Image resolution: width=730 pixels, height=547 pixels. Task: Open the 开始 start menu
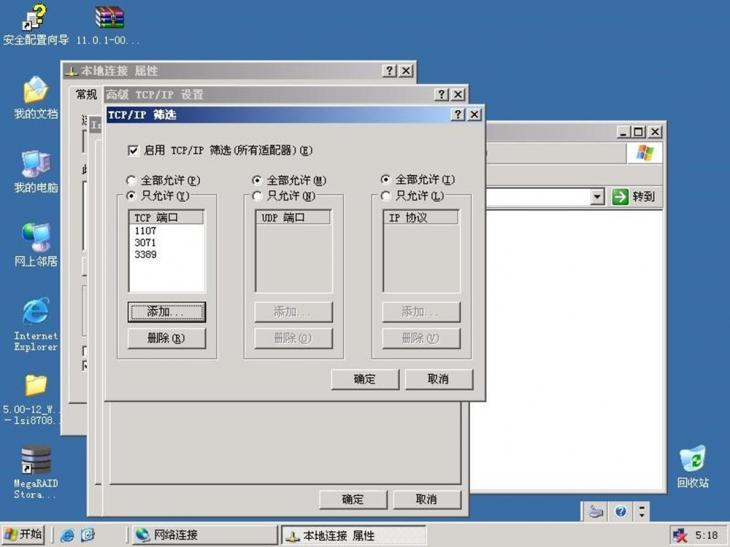24,535
